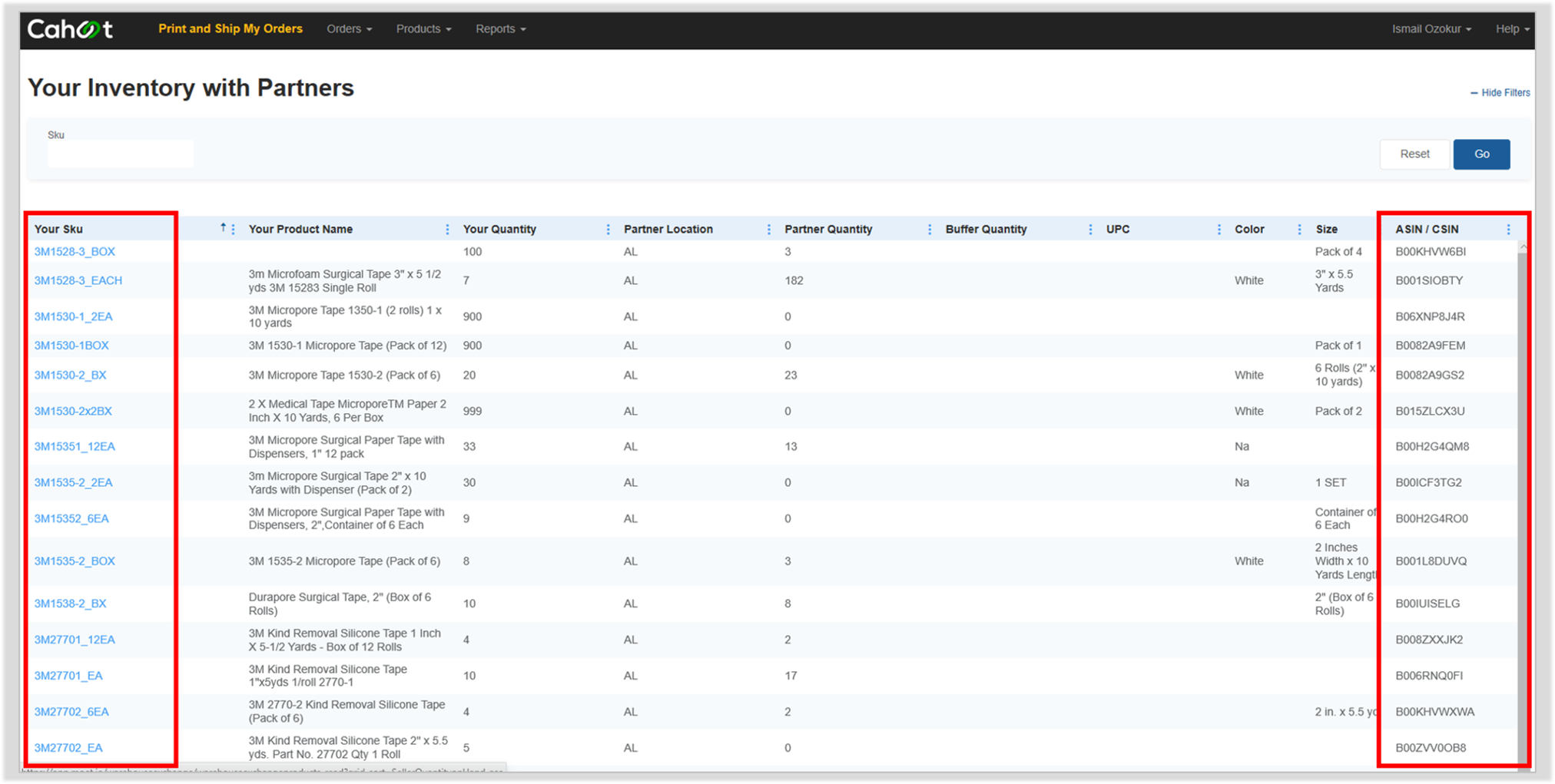Select ASIN cell B00KHVW6BI
The height and width of the screenshot is (784, 1555).
point(1431,252)
